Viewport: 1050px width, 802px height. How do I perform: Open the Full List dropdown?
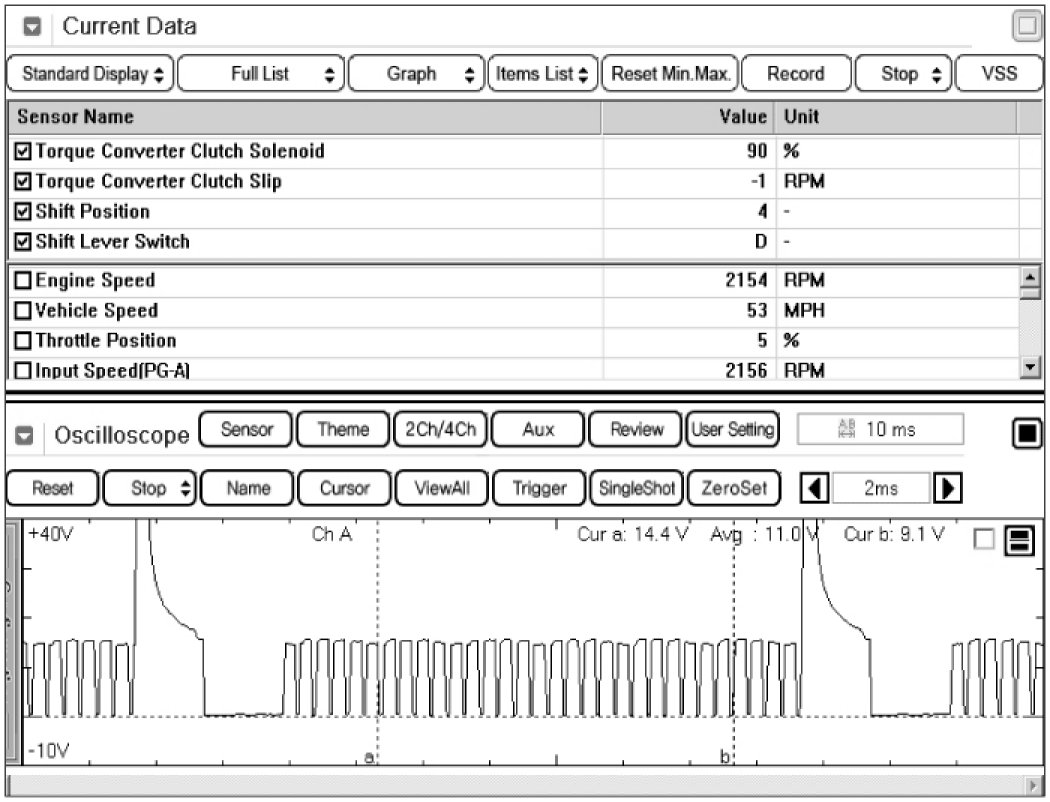point(261,74)
